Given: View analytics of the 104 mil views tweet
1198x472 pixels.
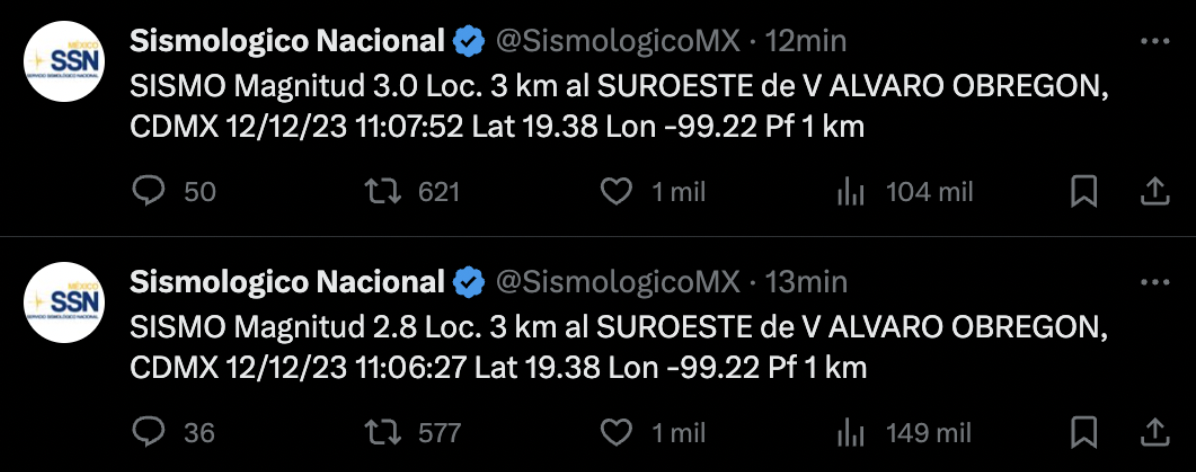Looking at the screenshot, I should tap(851, 191).
